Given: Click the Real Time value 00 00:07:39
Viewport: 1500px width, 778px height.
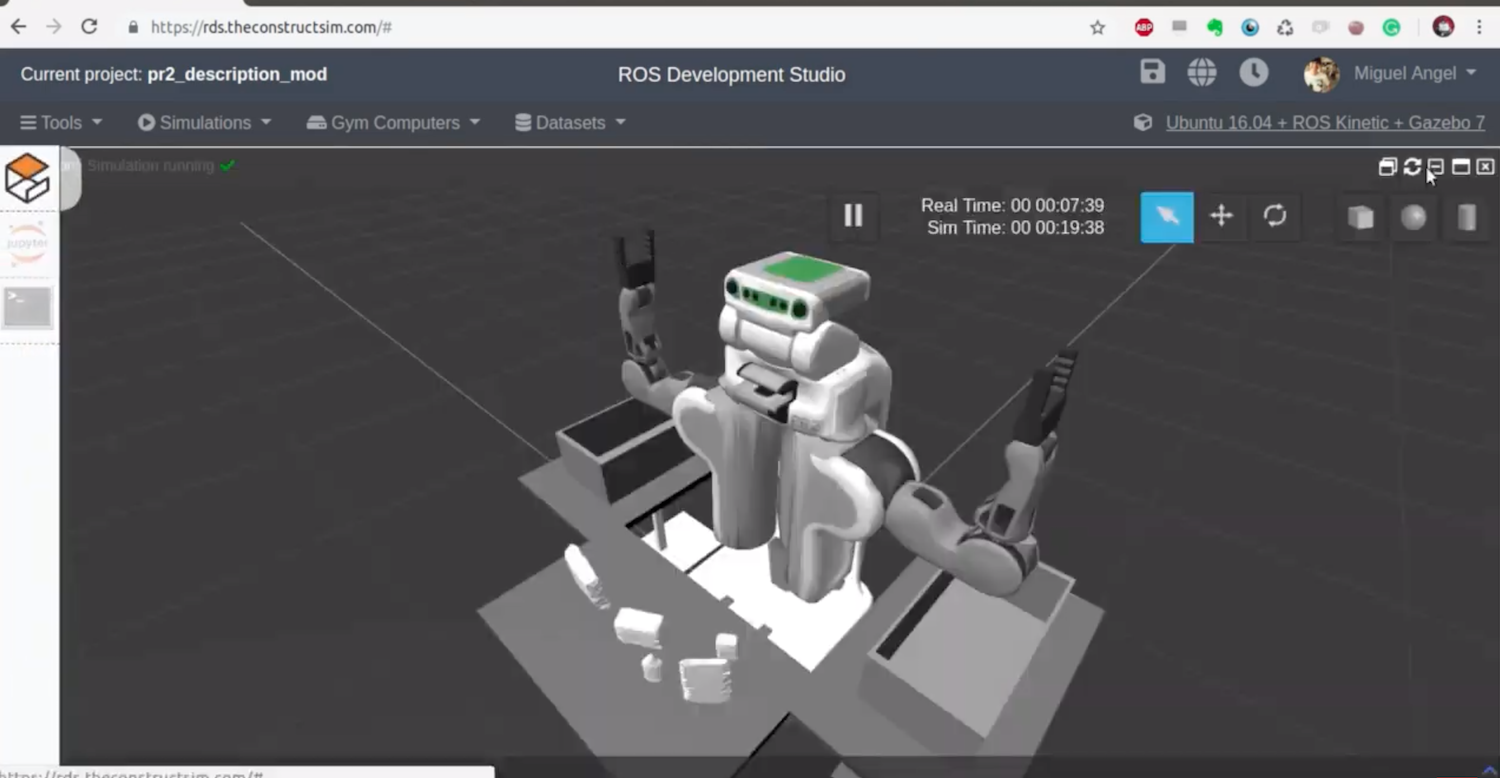Looking at the screenshot, I should click(1057, 205).
